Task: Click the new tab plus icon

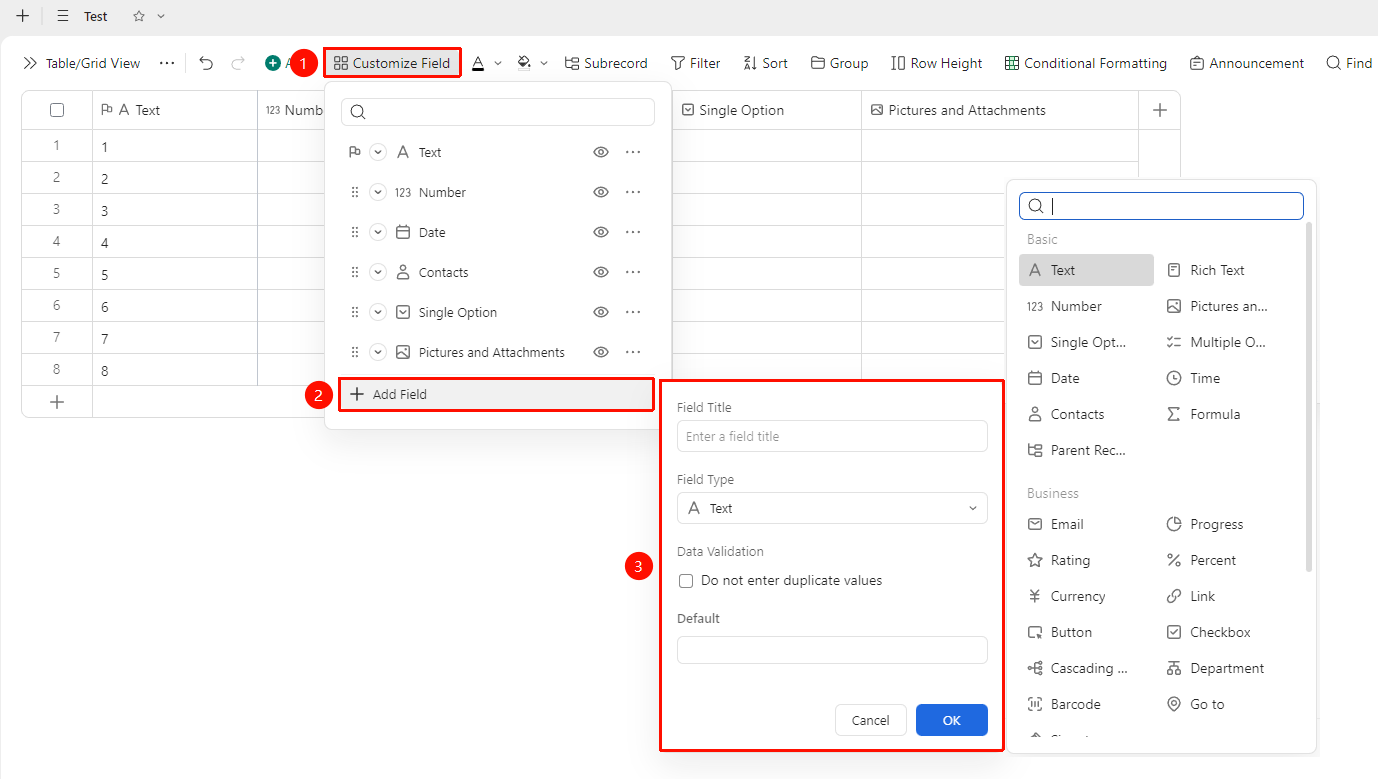Action: [22, 16]
